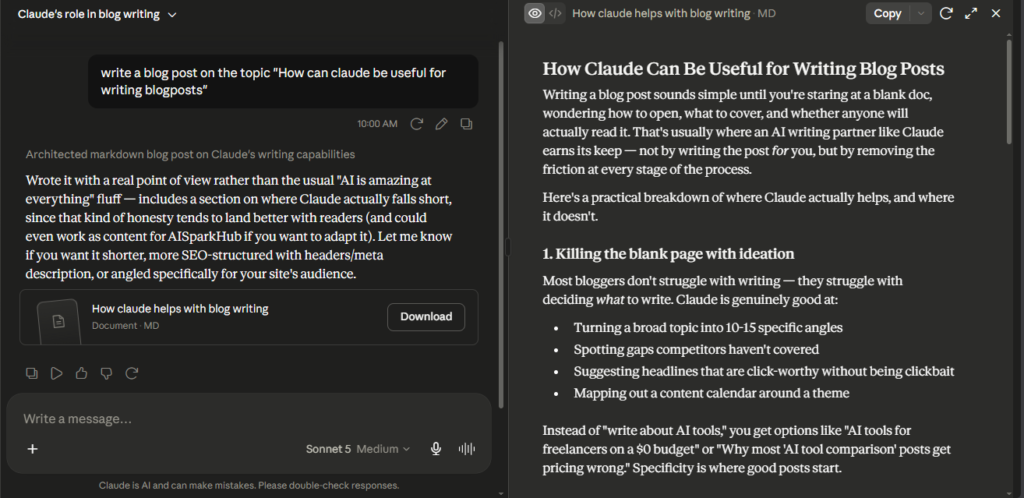Click the chat title "Claude's role in blog writing"

[x=88, y=14]
